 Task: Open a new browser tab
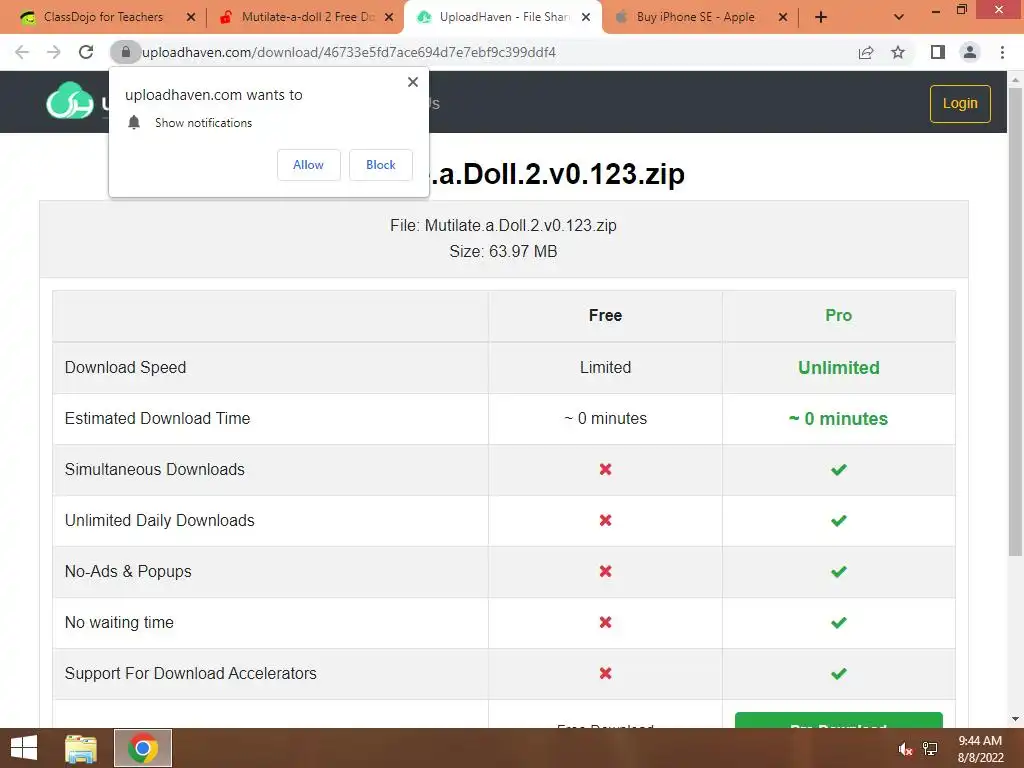click(x=821, y=17)
